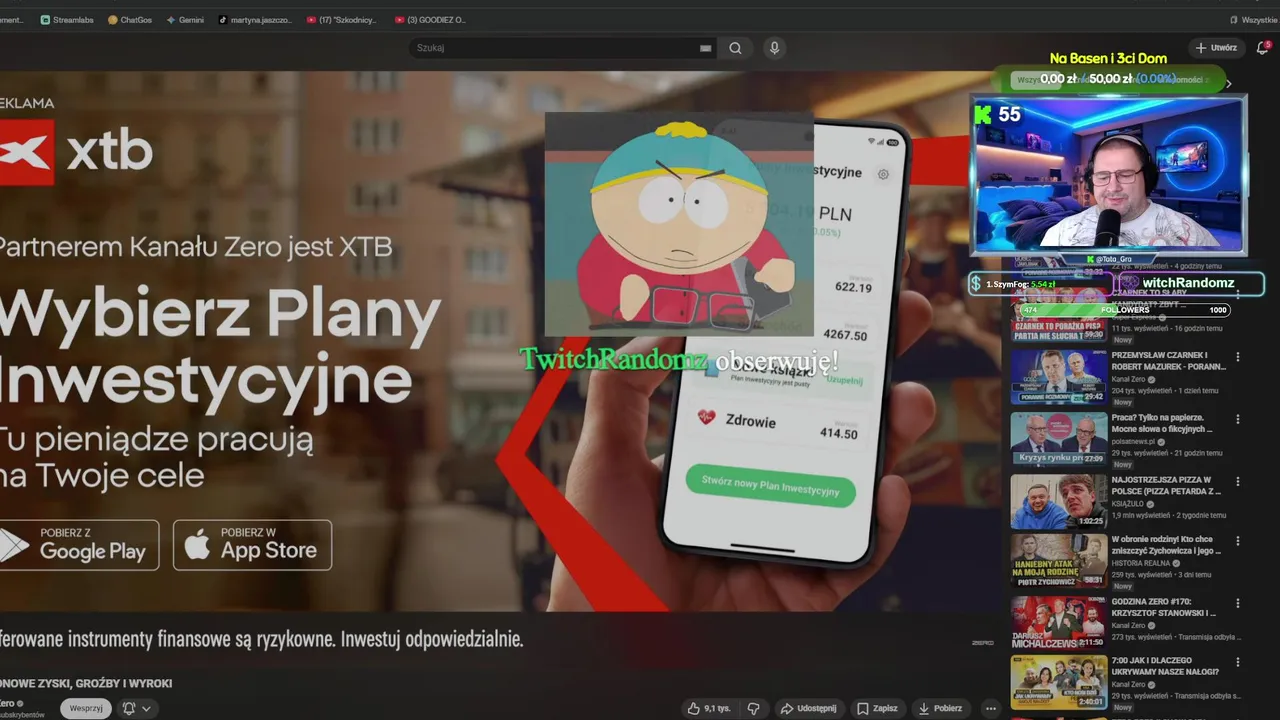Open the martyna.jaszczo TikTok bookmark
Screen dimensions: 1280x720
[x=255, y=20]
